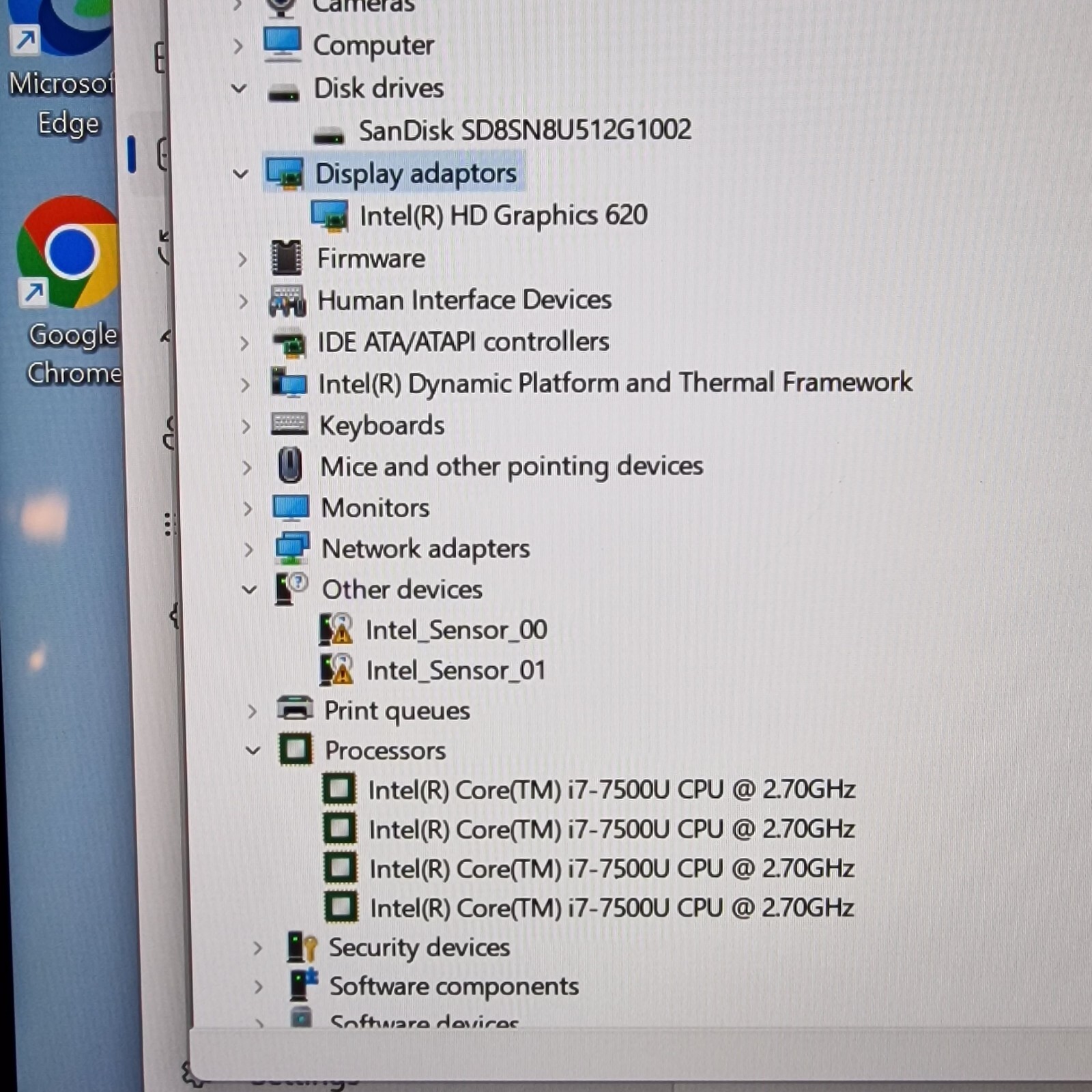Expand the Firmware node
The height and width of the screenshot is (1092, 1092).
click(242, 259)
